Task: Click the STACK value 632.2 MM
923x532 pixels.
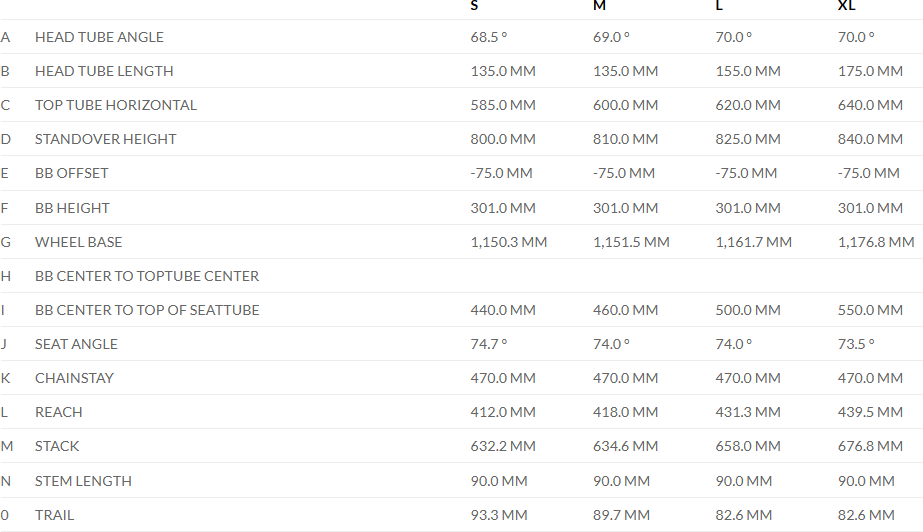Action: [x=503, y=446]
